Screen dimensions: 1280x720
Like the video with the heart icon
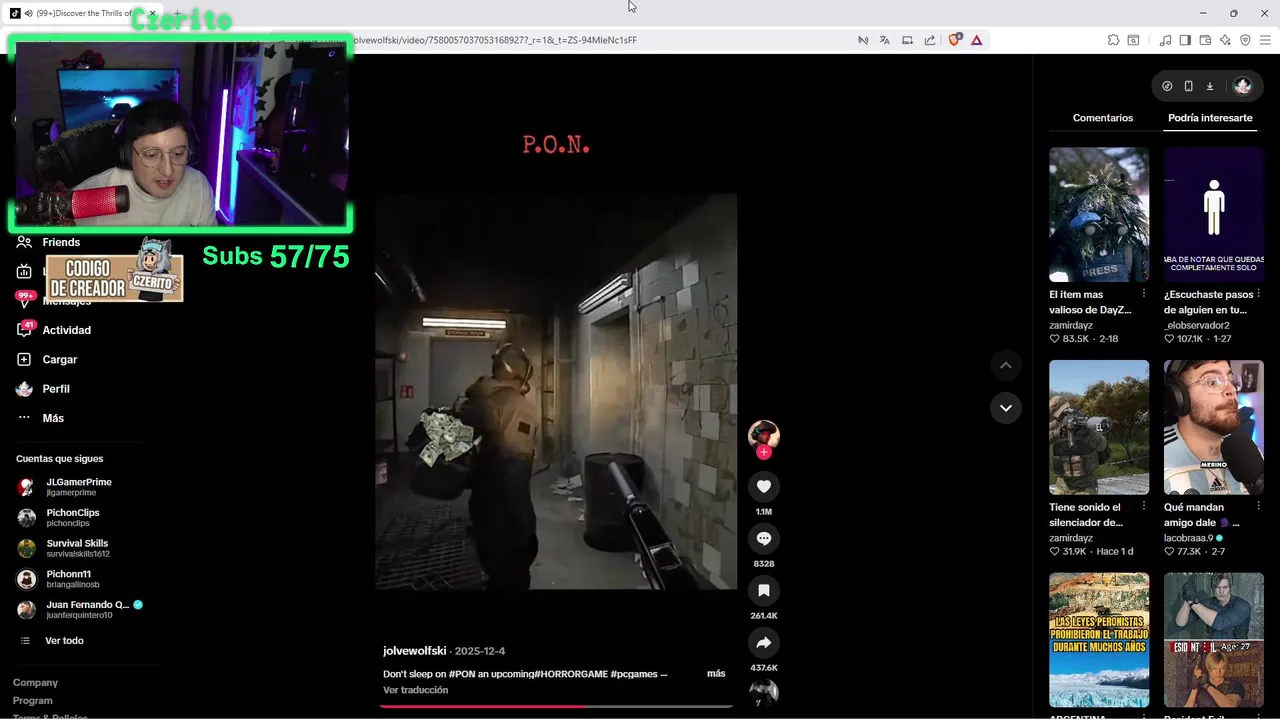coord(764,486)
